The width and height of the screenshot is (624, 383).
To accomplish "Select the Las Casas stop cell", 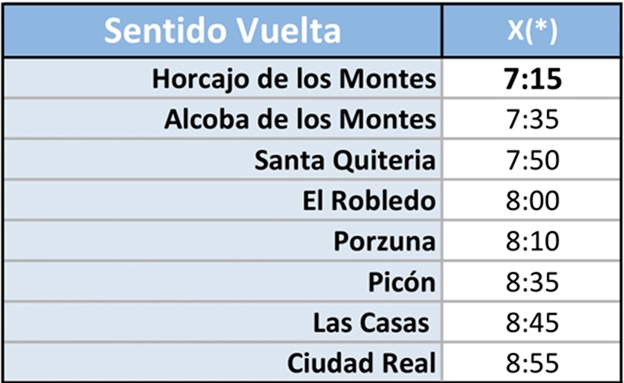I will (222, 322).
